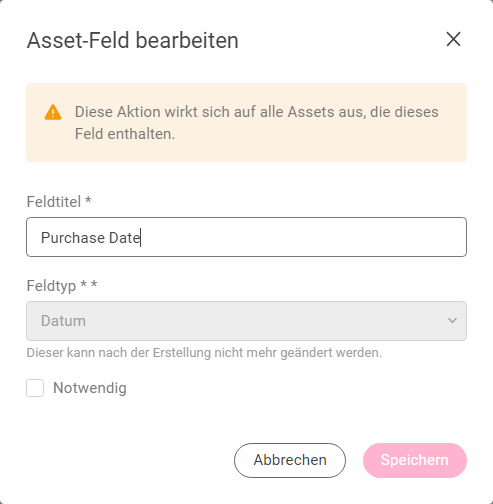The width and height of the screenshot is (493, 504).
Task: Cancel editing with the Abbrechen button
Action: pyautogui.click(x=290, y=460)
